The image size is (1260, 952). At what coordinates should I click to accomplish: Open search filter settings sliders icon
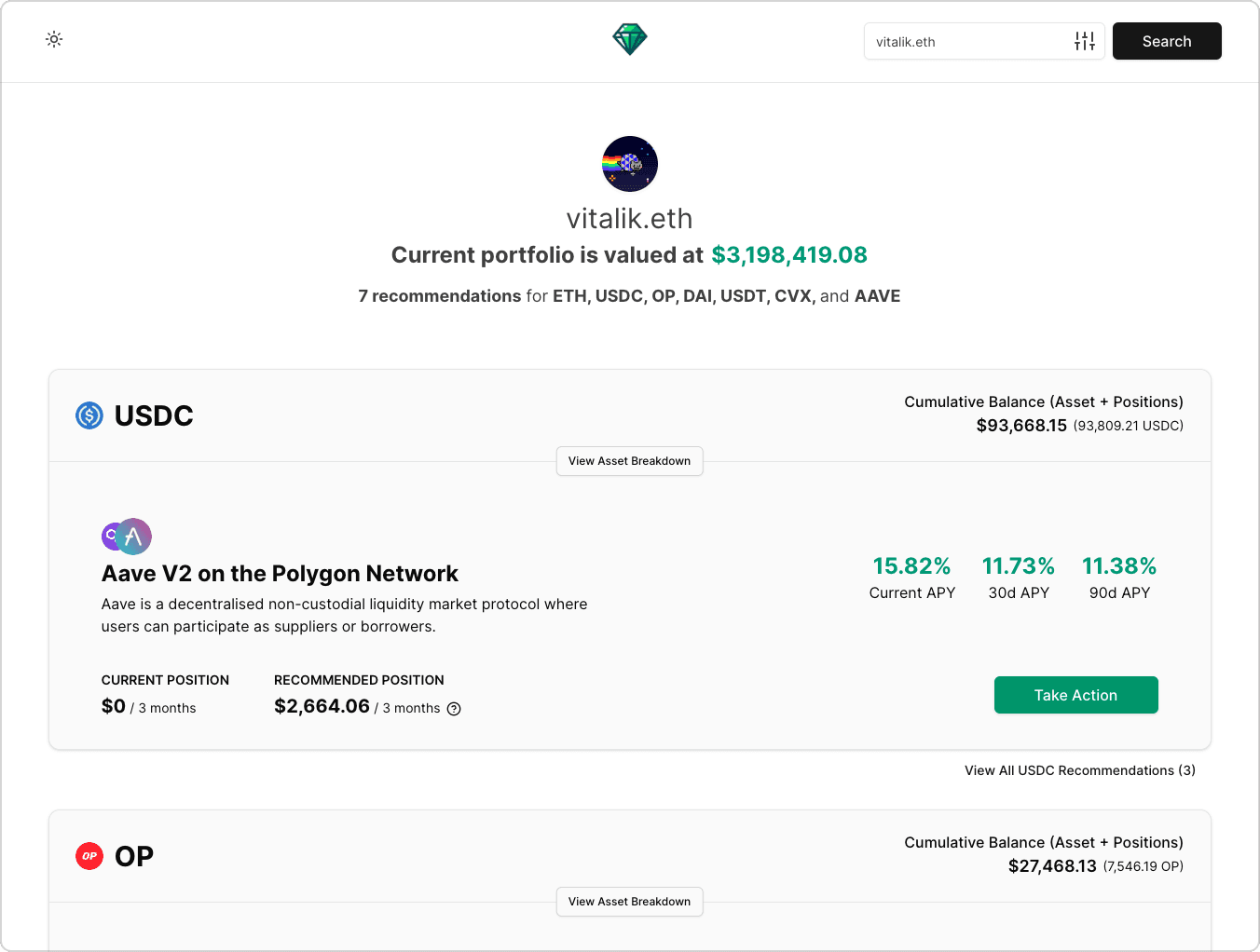point(1085,41)
